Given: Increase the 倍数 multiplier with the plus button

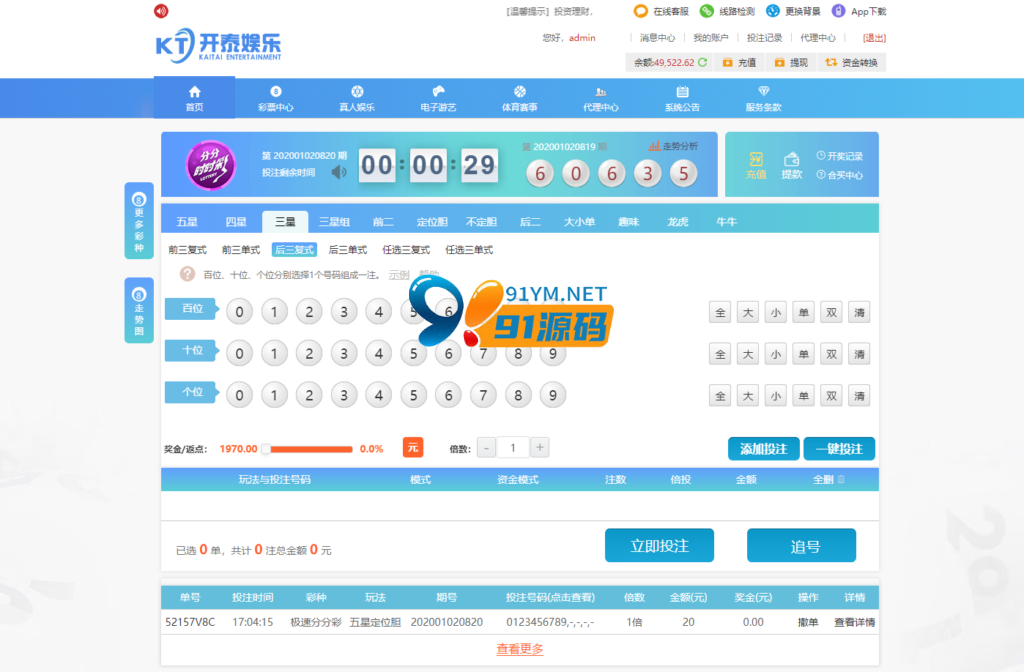Looking at the screenshot, I should [x=540, y=448].
